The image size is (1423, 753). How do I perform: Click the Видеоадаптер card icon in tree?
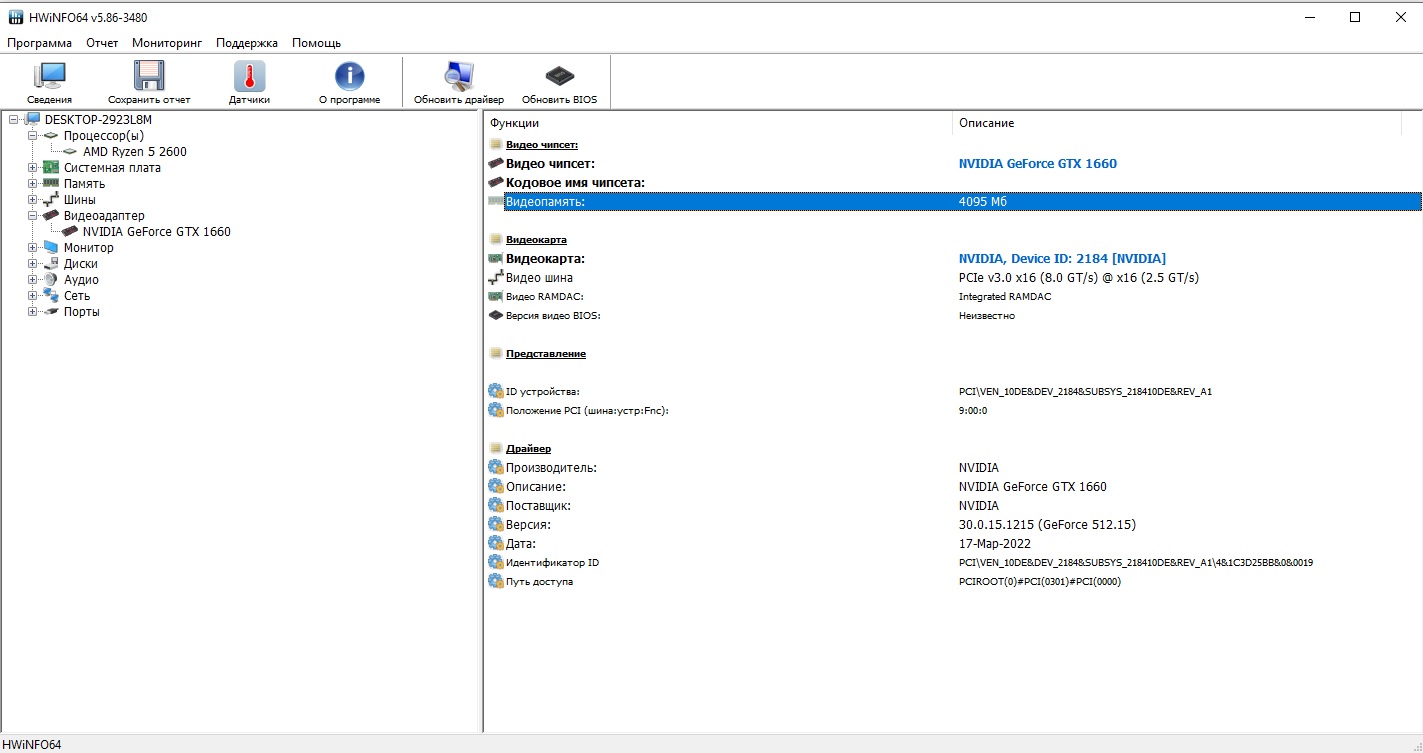pos(52,216)
